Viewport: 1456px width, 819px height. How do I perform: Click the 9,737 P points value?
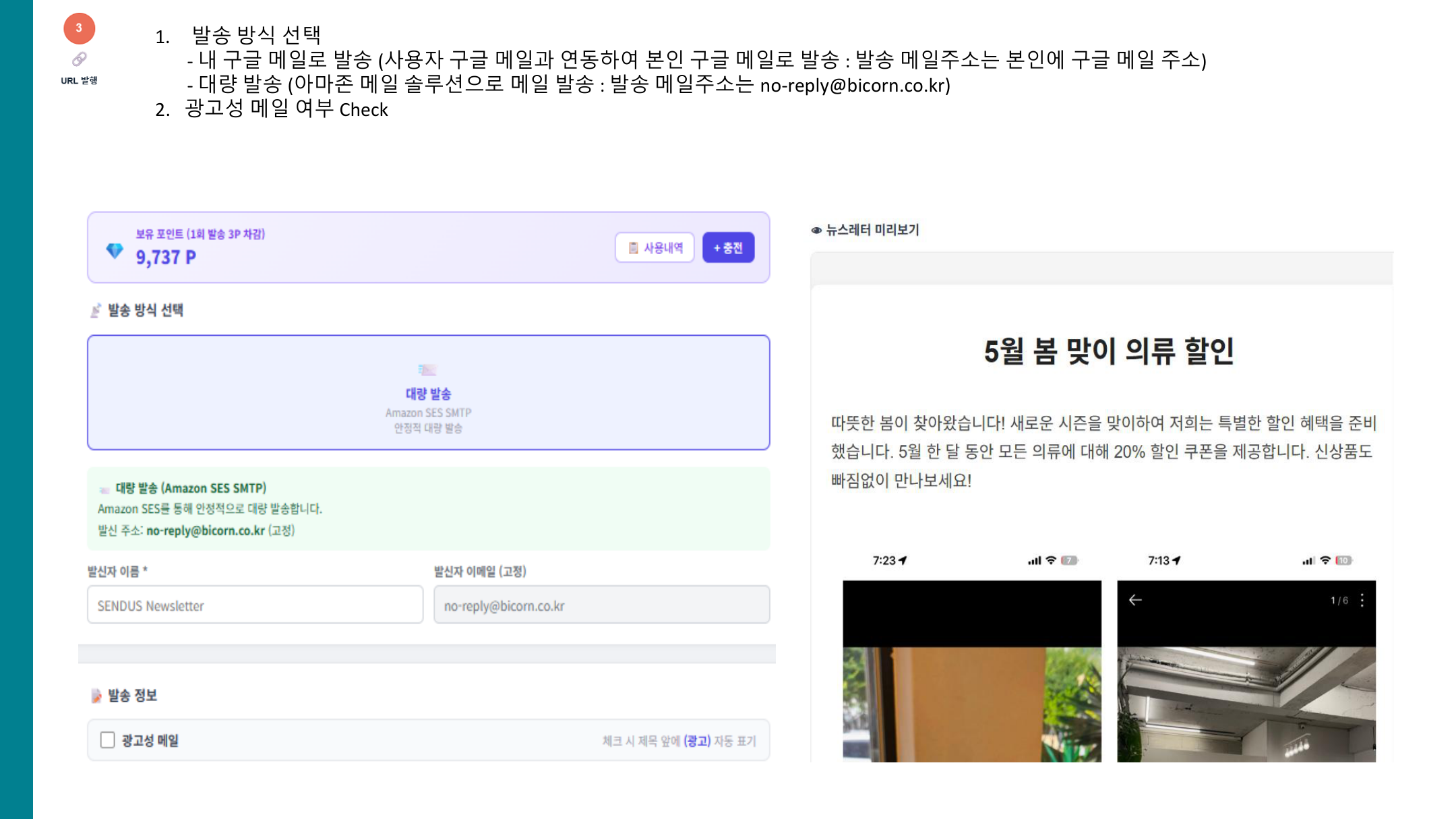166,257
